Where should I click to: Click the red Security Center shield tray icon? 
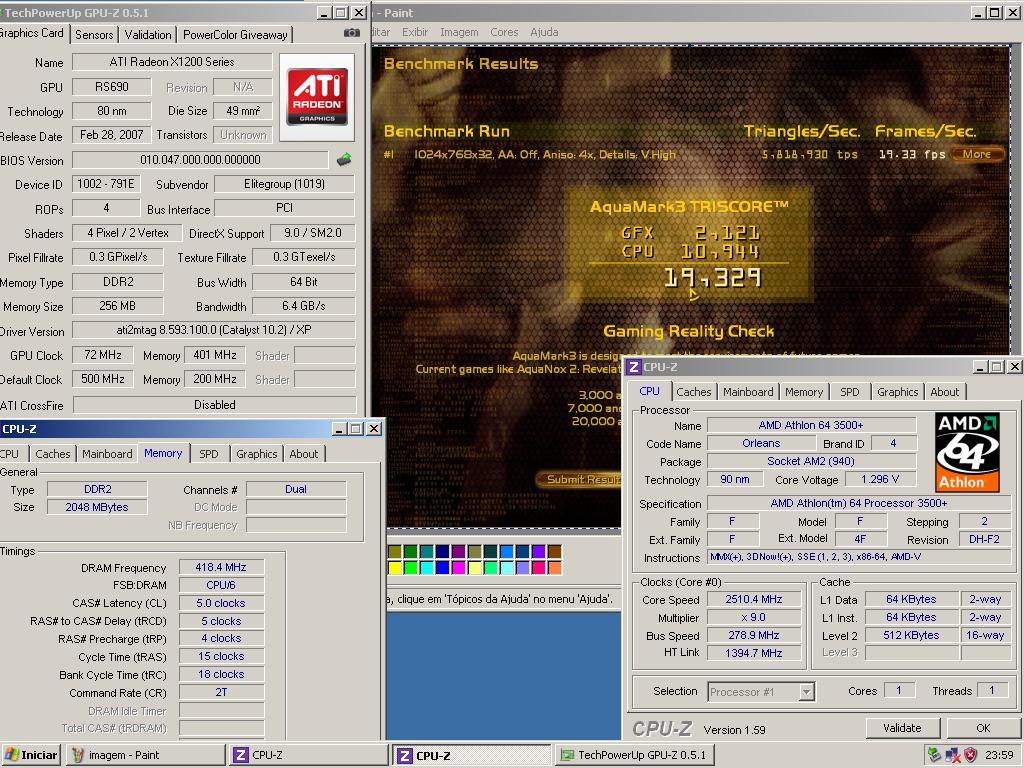[970, 755]
